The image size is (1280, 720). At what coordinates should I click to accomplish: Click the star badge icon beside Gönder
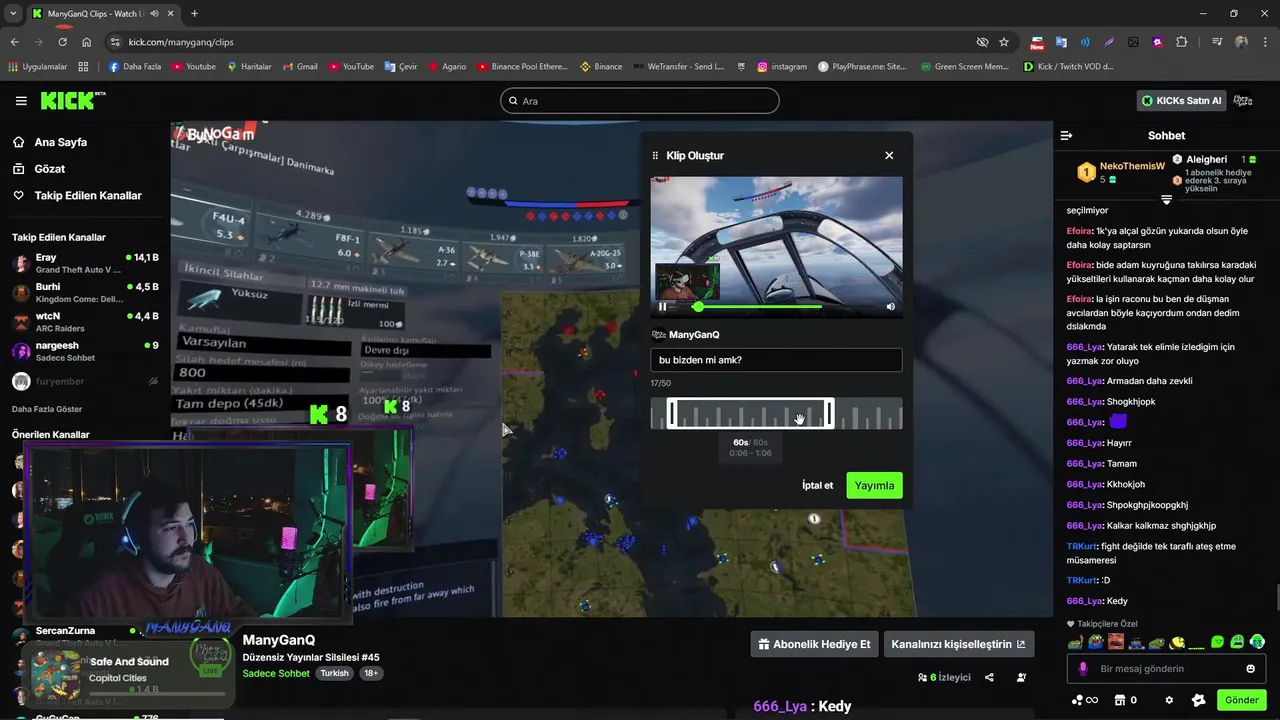tap(1199, 700)
